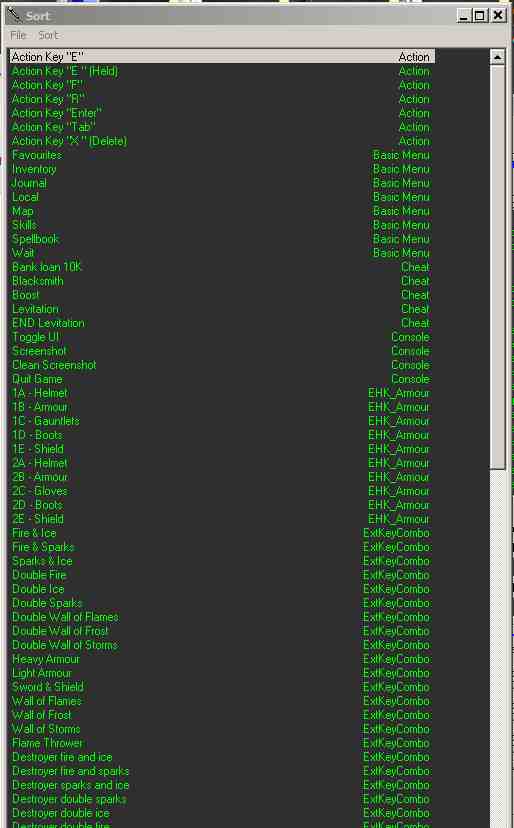Select the Bank loan 10K entry
The height and width of the screenshot is (828, 514).
(x=221, y=267)
